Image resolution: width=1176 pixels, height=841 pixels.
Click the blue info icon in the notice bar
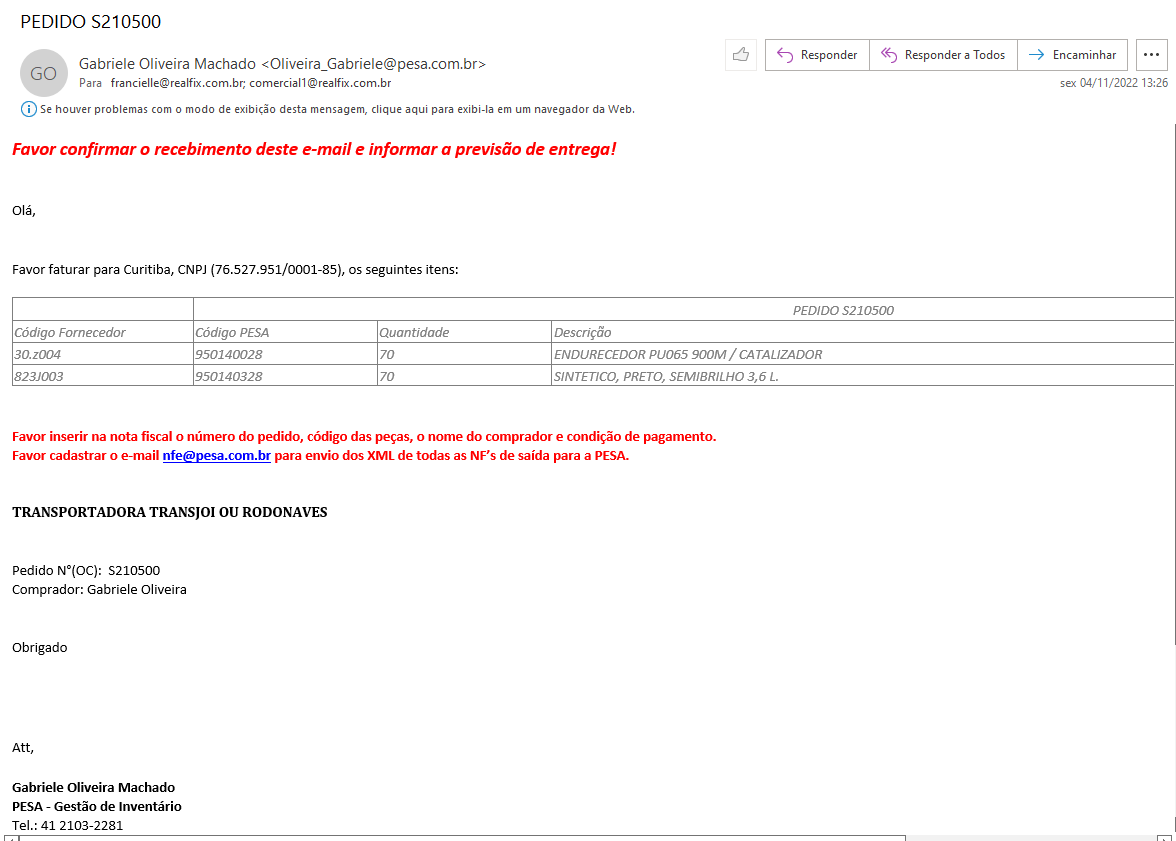[29, 109]
